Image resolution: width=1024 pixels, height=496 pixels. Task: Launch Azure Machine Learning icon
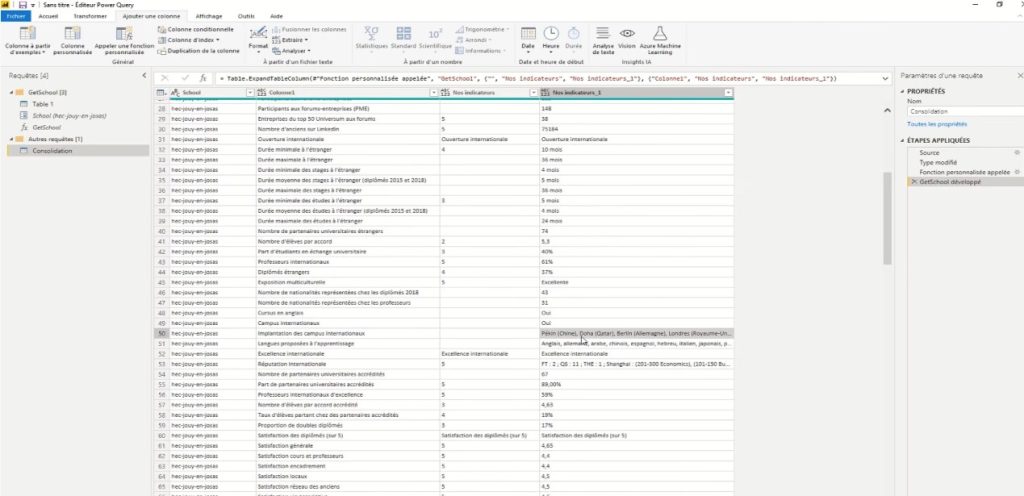(660, 33)
